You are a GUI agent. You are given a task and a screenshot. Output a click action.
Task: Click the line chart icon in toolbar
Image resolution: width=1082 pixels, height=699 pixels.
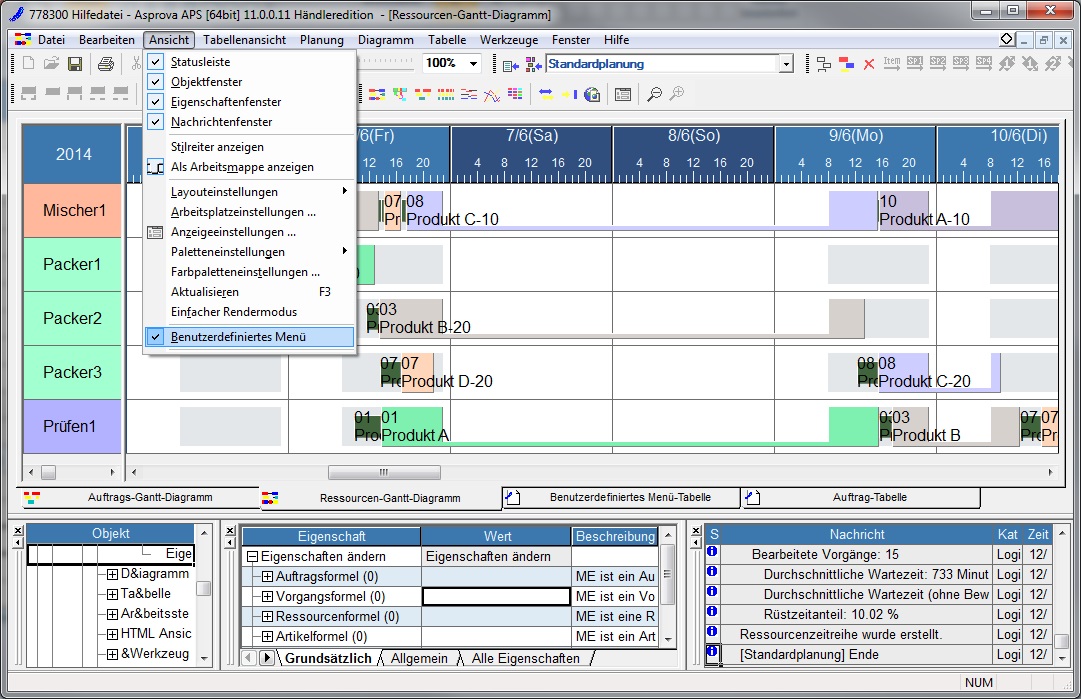tap(492, 94)
